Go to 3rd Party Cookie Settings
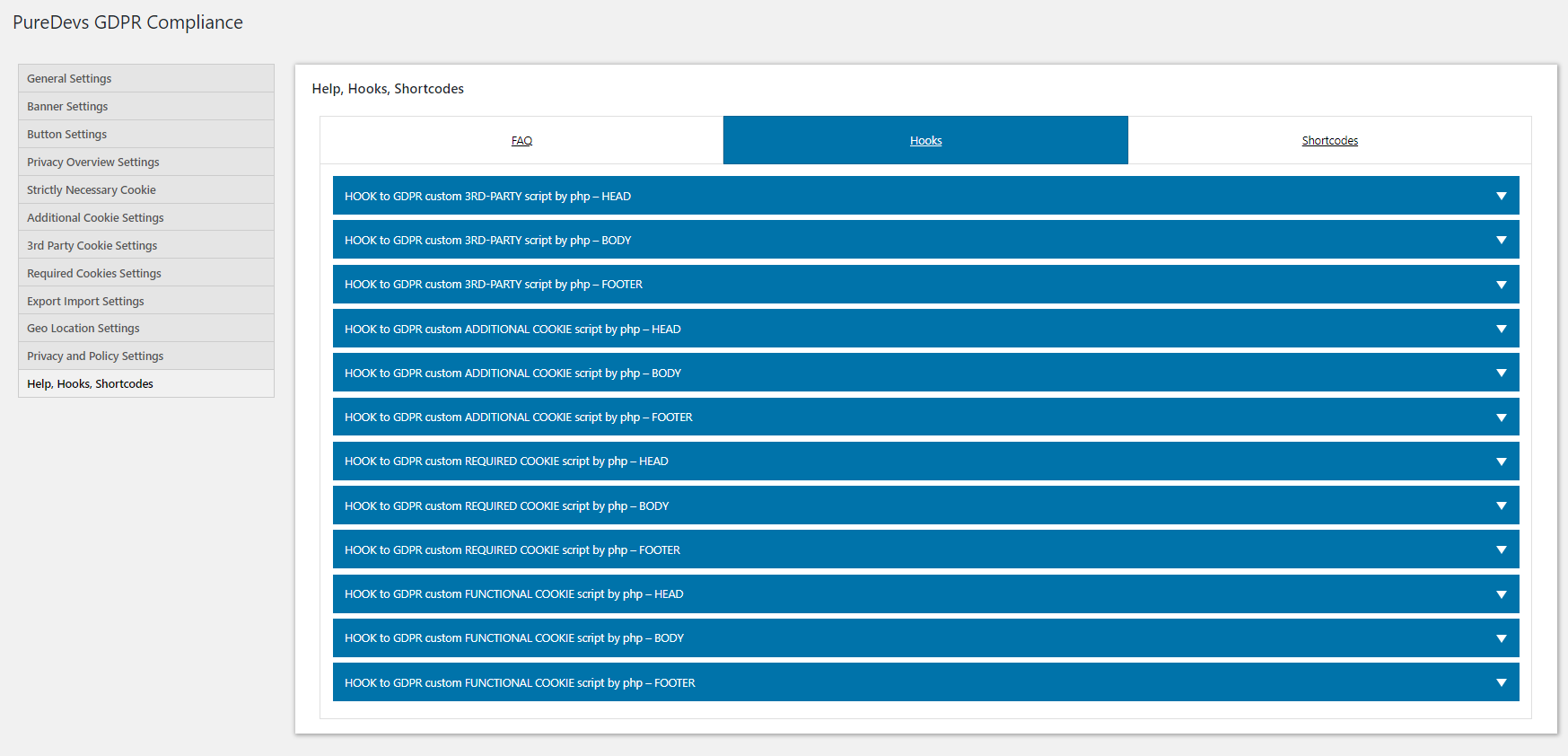 [92, 246]
